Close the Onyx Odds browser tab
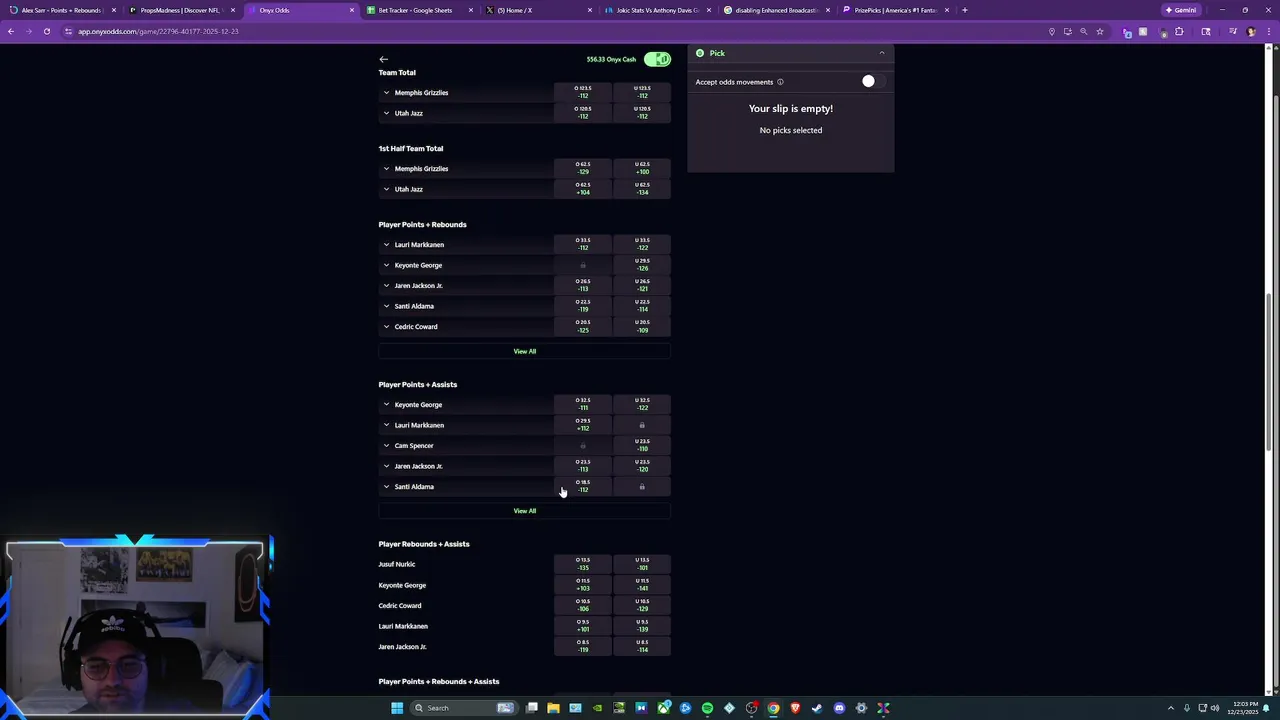 tap(352, 10)
